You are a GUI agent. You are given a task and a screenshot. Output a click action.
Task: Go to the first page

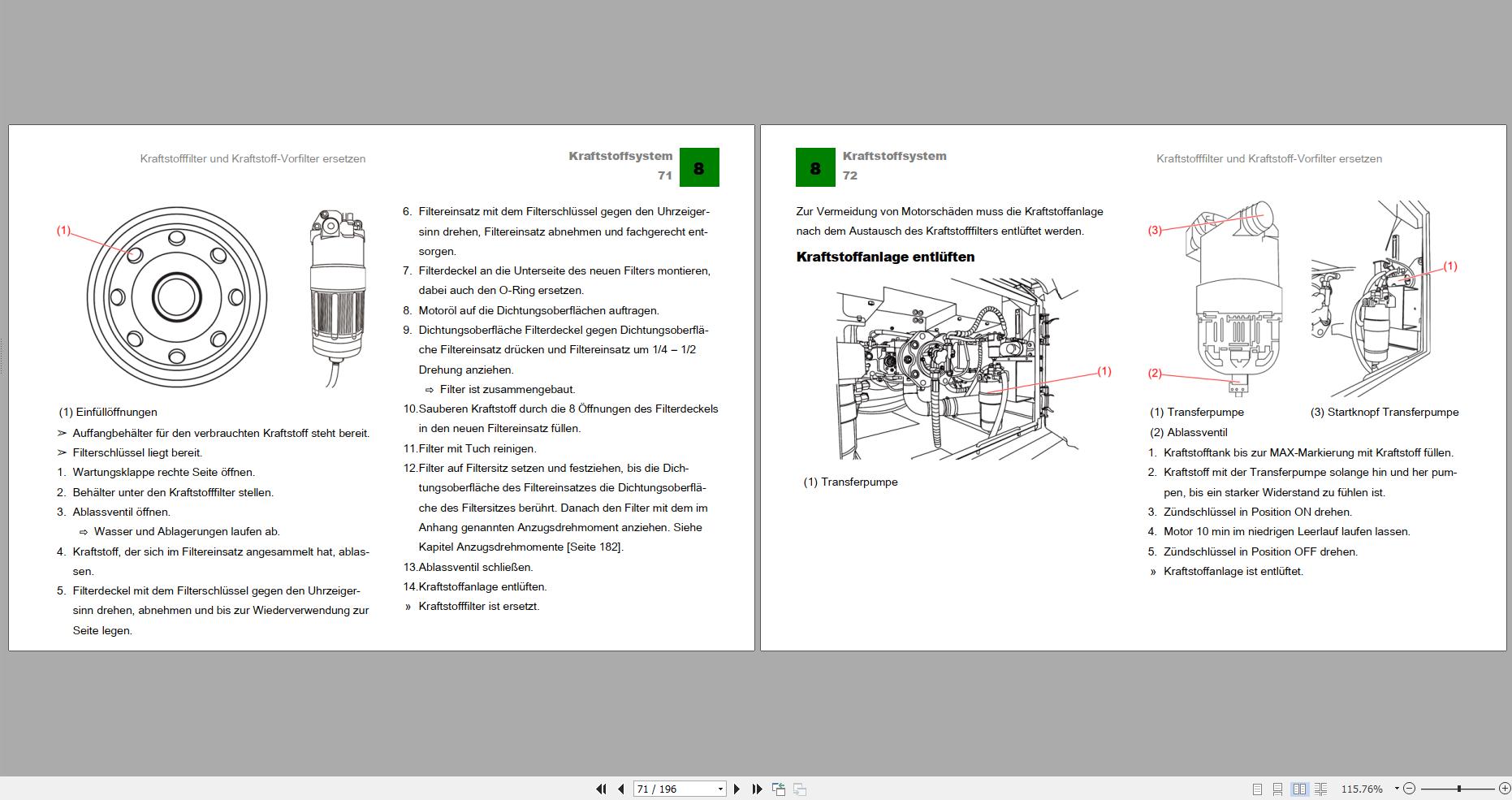pyautogui.click(x=601, y=789)
